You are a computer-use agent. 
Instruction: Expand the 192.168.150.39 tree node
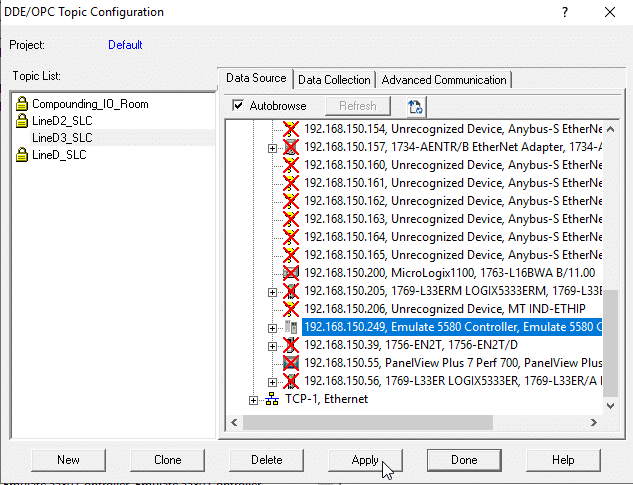click(272, 346)
